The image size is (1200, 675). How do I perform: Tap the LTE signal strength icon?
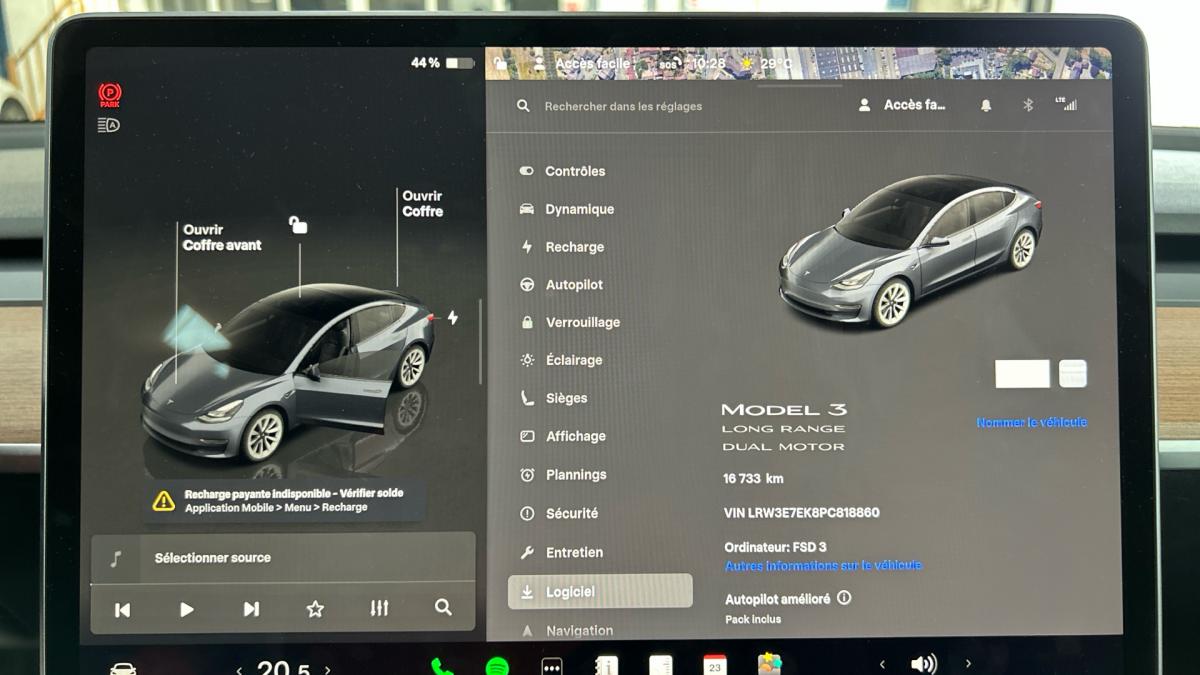click(x=1066, y=103)
